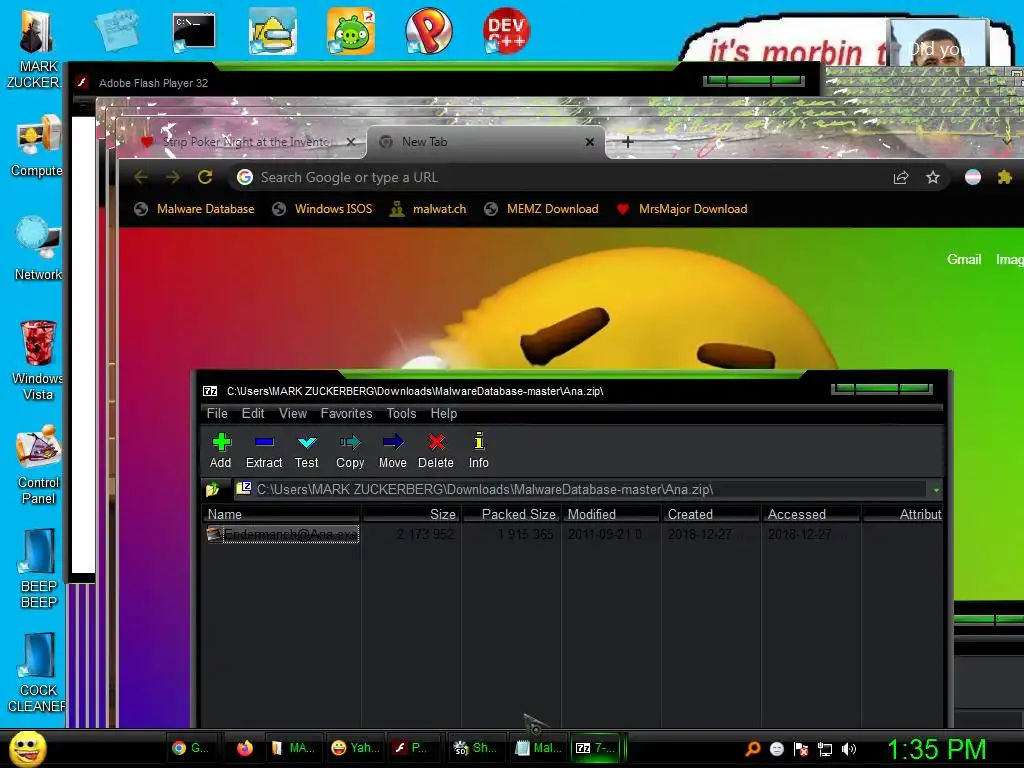Screen dimensions: 1024x768
Task: Expand the 7-Zip address path dropdown
Action: coord(936,490)
